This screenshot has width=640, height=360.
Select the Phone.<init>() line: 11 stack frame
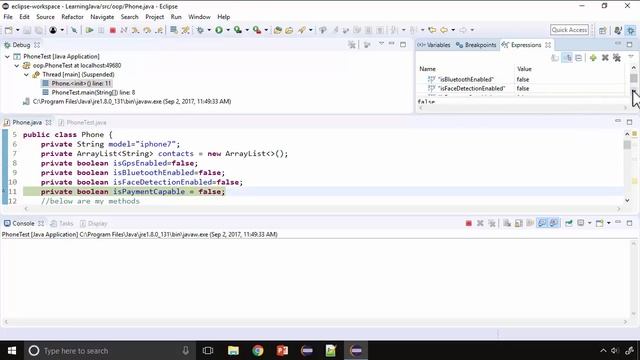click(x=76, y=84)
